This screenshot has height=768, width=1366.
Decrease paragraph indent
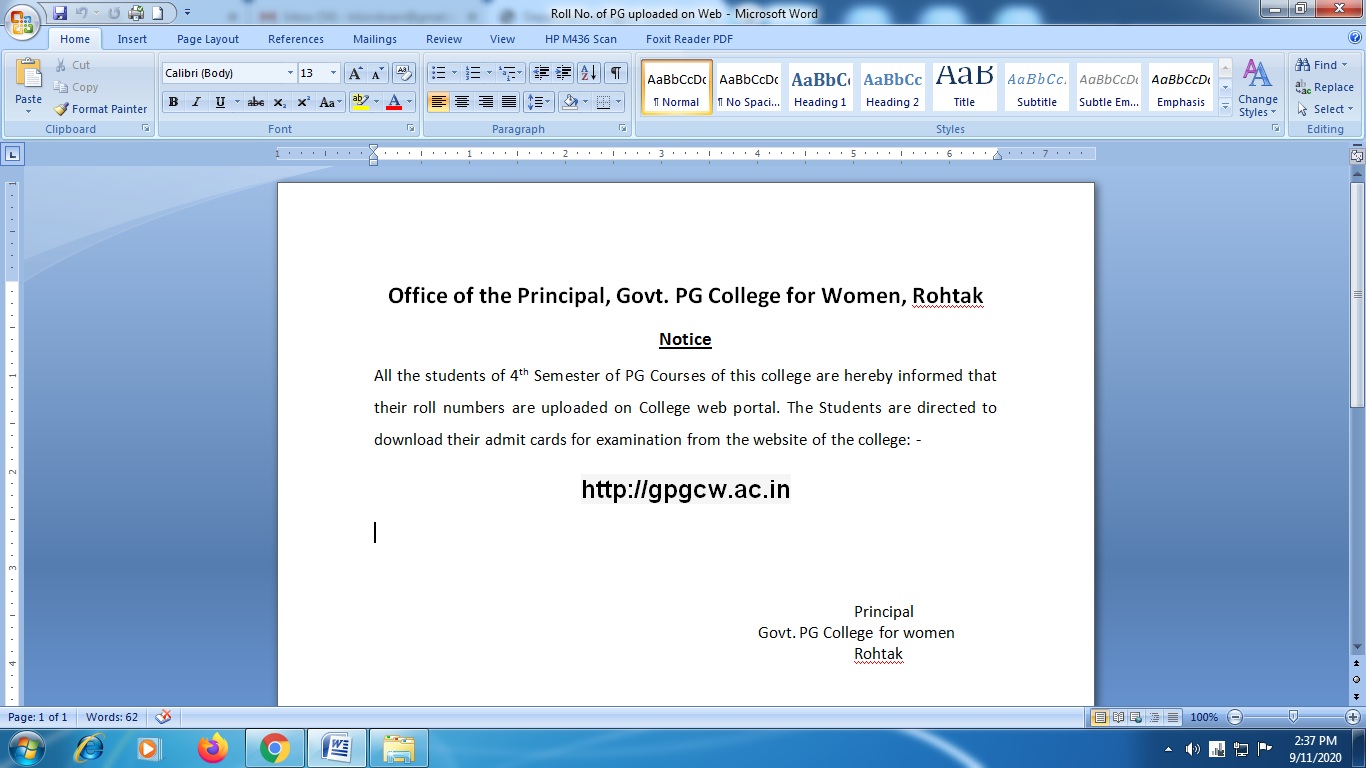(x=541, y=73)
